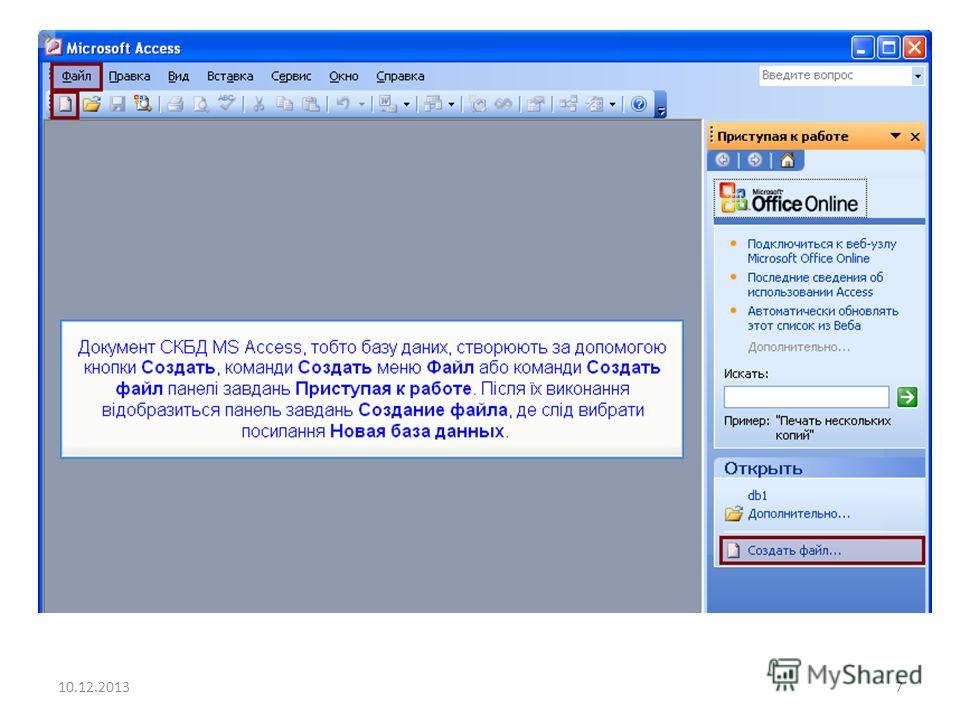
Task: Expand the Office Links dropdown arrow
Action: click(407, 105)
